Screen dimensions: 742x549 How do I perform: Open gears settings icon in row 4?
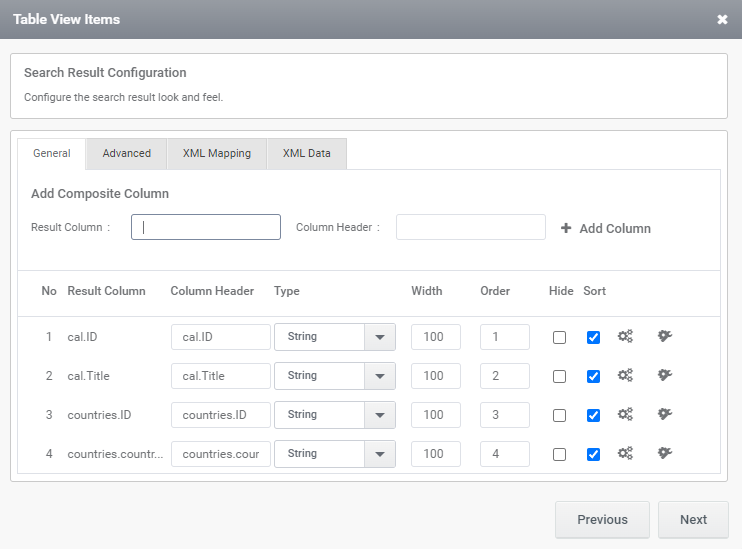click(625, 453)
